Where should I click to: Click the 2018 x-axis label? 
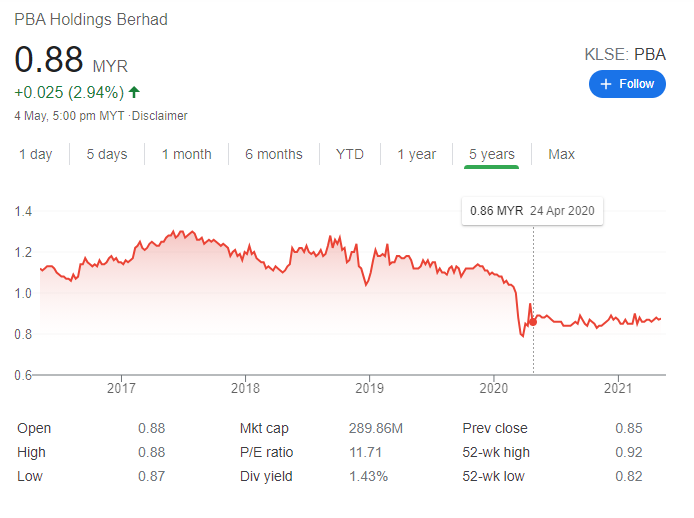pos(245,388)
